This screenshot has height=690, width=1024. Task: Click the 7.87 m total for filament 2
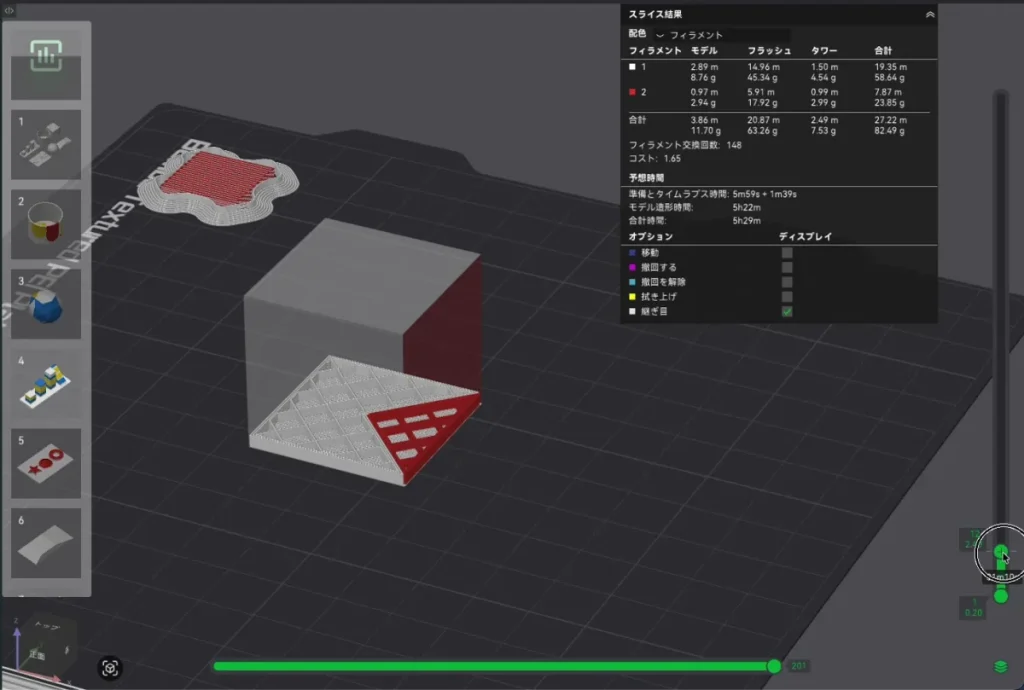tap(888, 92)
